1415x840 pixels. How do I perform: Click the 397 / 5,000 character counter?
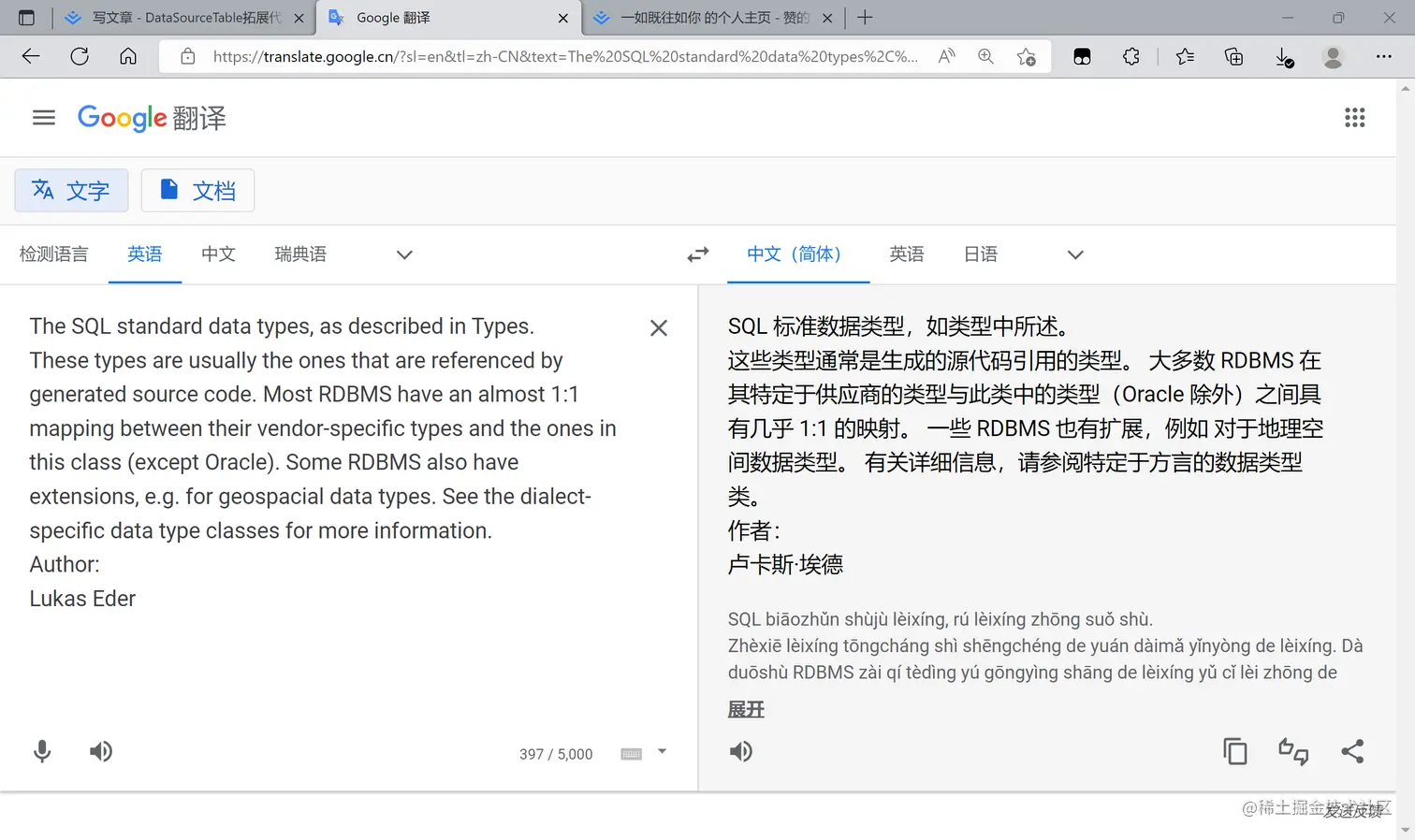coord(556,754)
